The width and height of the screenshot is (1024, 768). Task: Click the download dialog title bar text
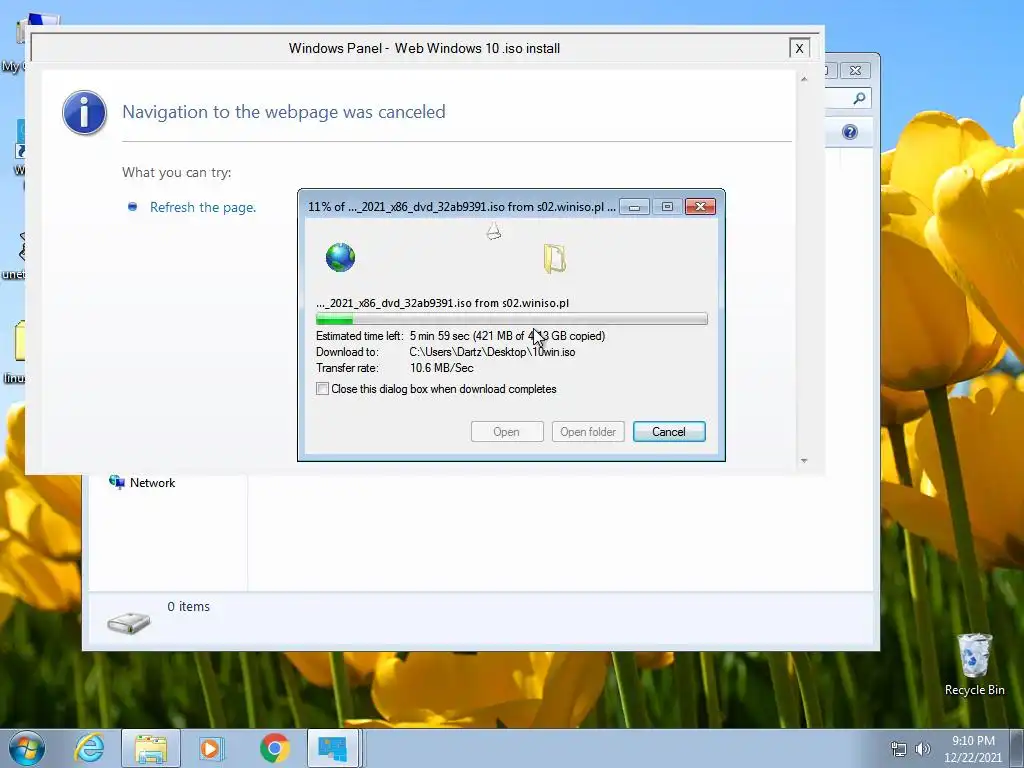click(x=461, y=207)
